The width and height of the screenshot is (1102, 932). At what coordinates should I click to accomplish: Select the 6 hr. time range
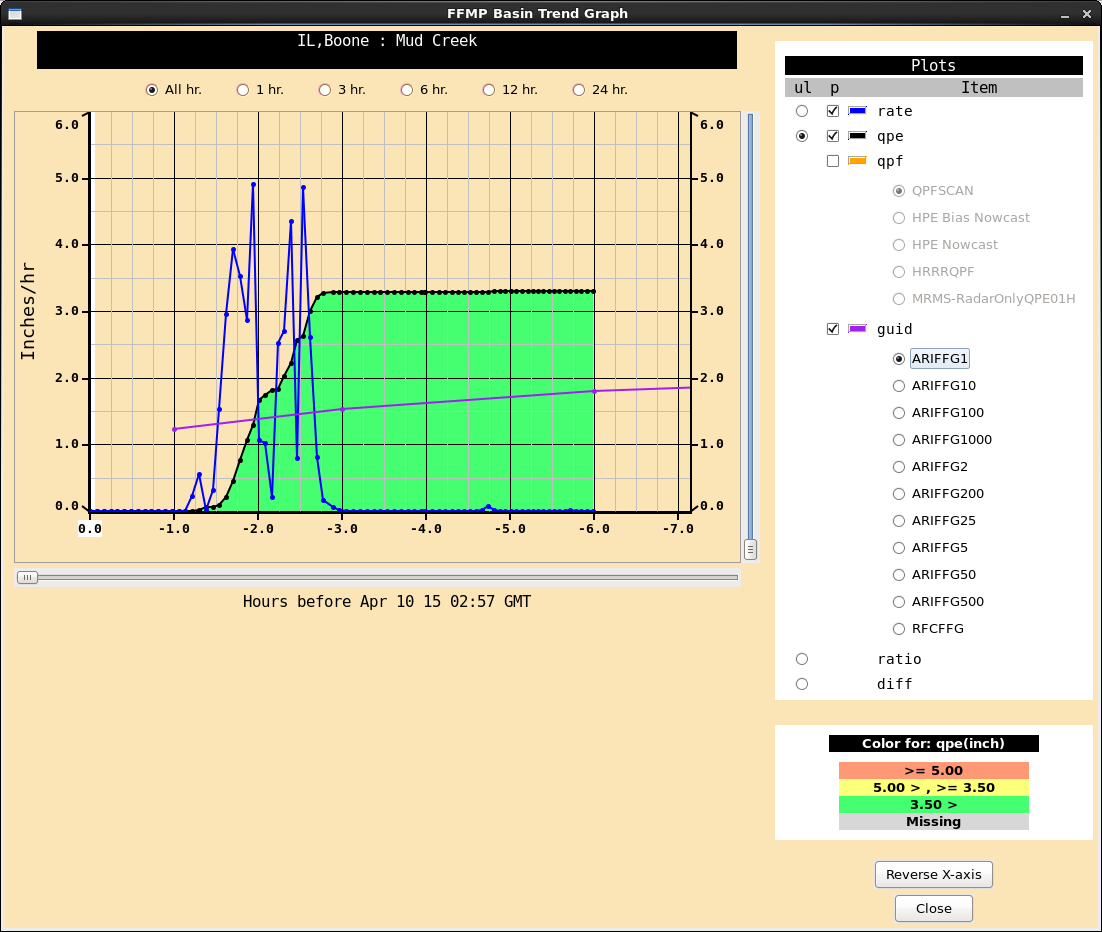tap(424, 90)
